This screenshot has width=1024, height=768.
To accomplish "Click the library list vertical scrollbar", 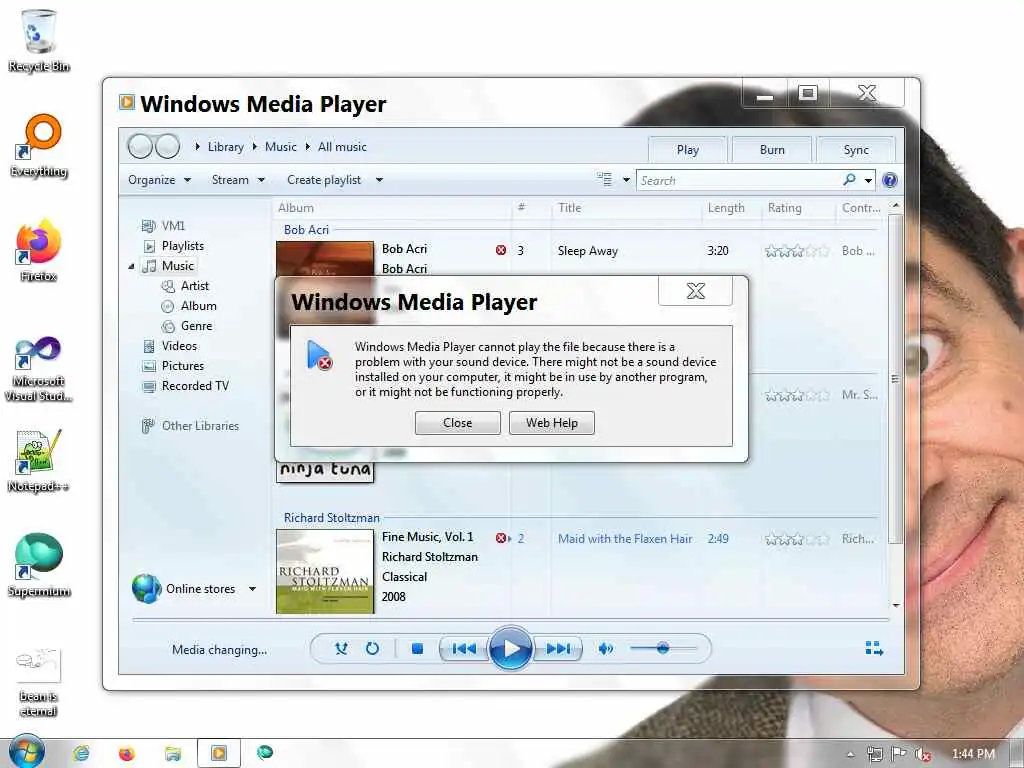I will (x=895, y=379).
